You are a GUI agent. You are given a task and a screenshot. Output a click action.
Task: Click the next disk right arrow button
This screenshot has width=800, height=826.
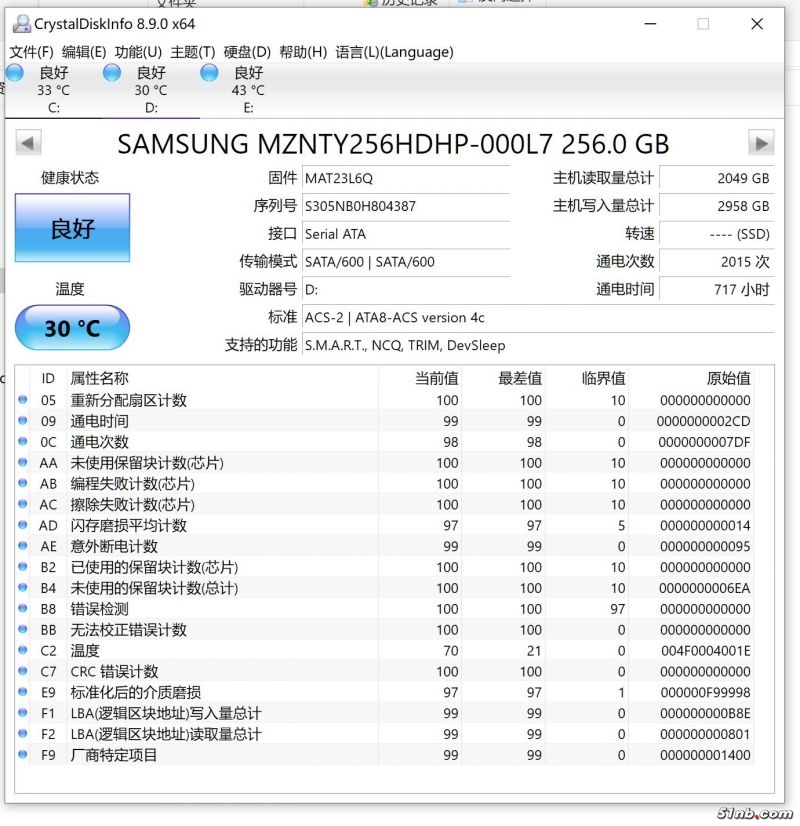tap(761, 143)
